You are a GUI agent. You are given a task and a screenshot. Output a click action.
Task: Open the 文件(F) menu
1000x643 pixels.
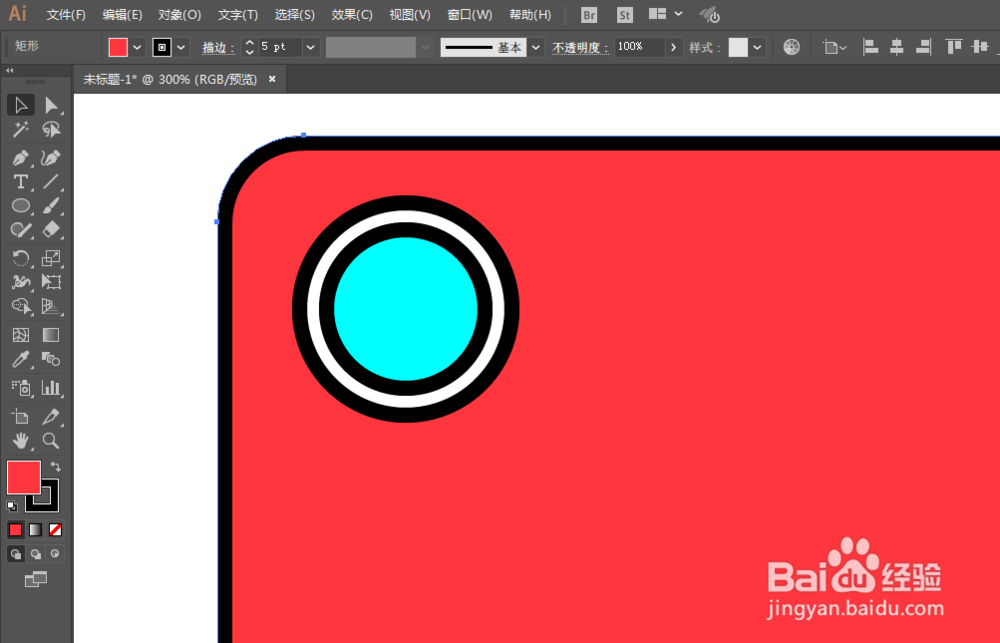point(66,15)
